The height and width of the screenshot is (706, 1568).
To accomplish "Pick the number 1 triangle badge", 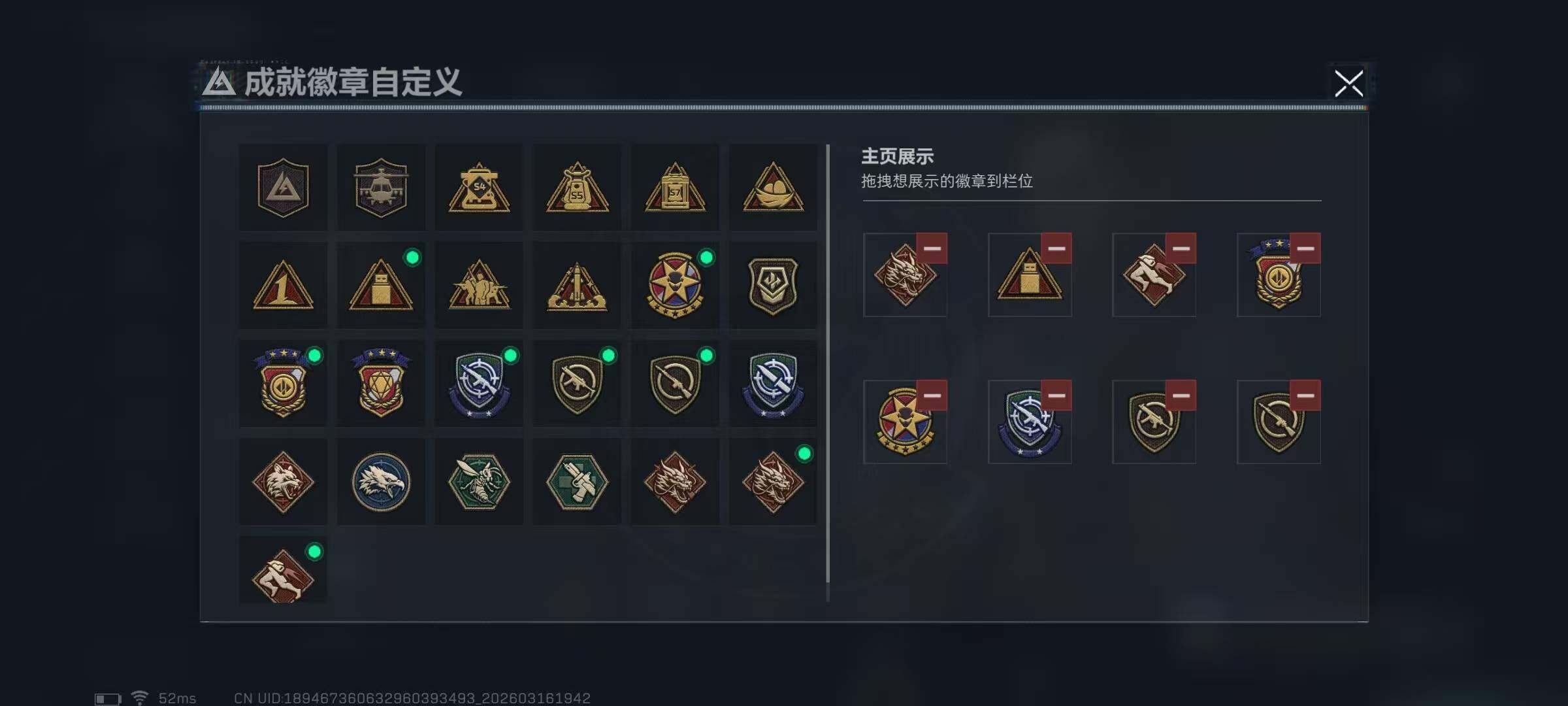I will [x=283, y=286].
